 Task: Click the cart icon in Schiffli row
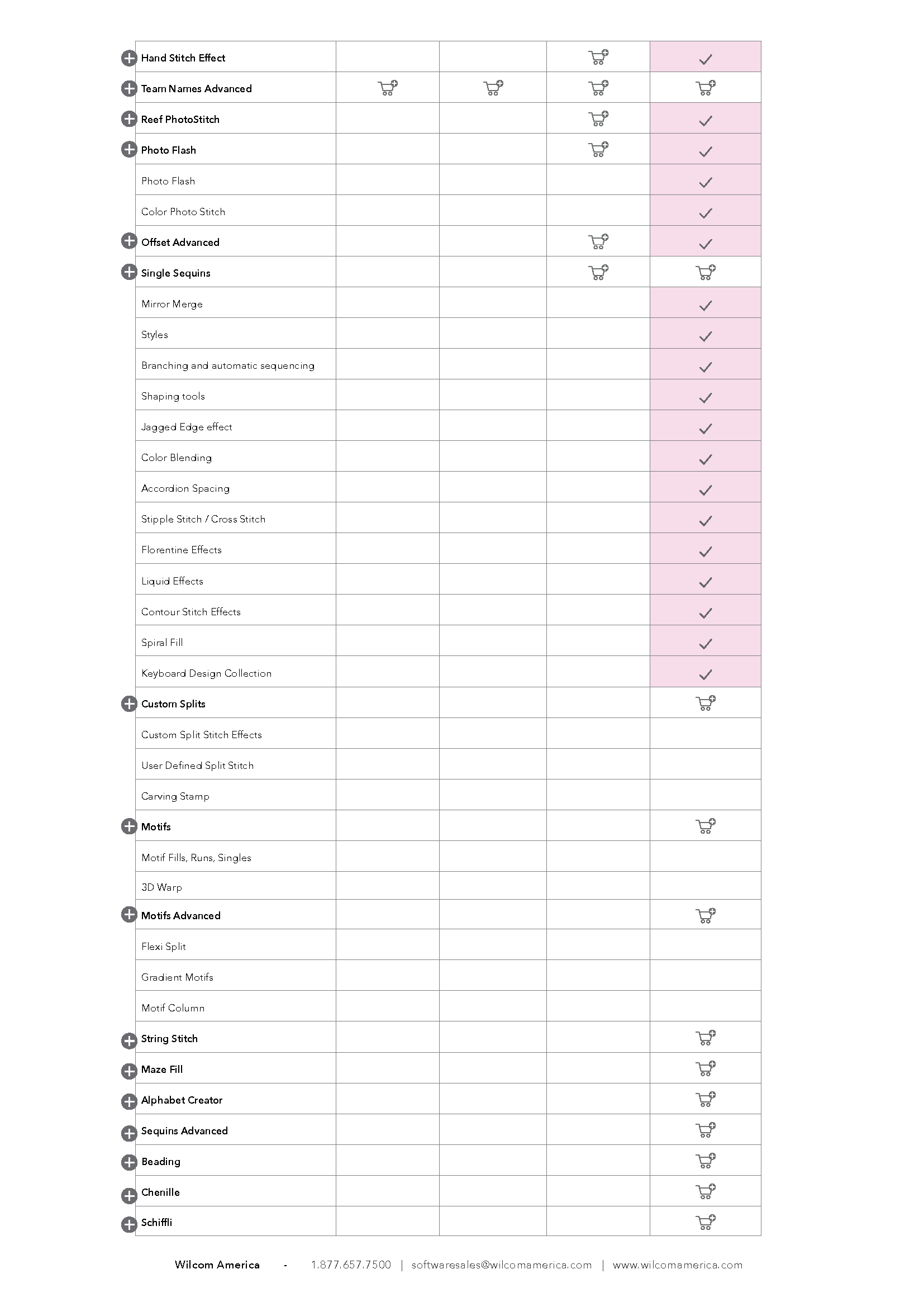click(706, 1222)
